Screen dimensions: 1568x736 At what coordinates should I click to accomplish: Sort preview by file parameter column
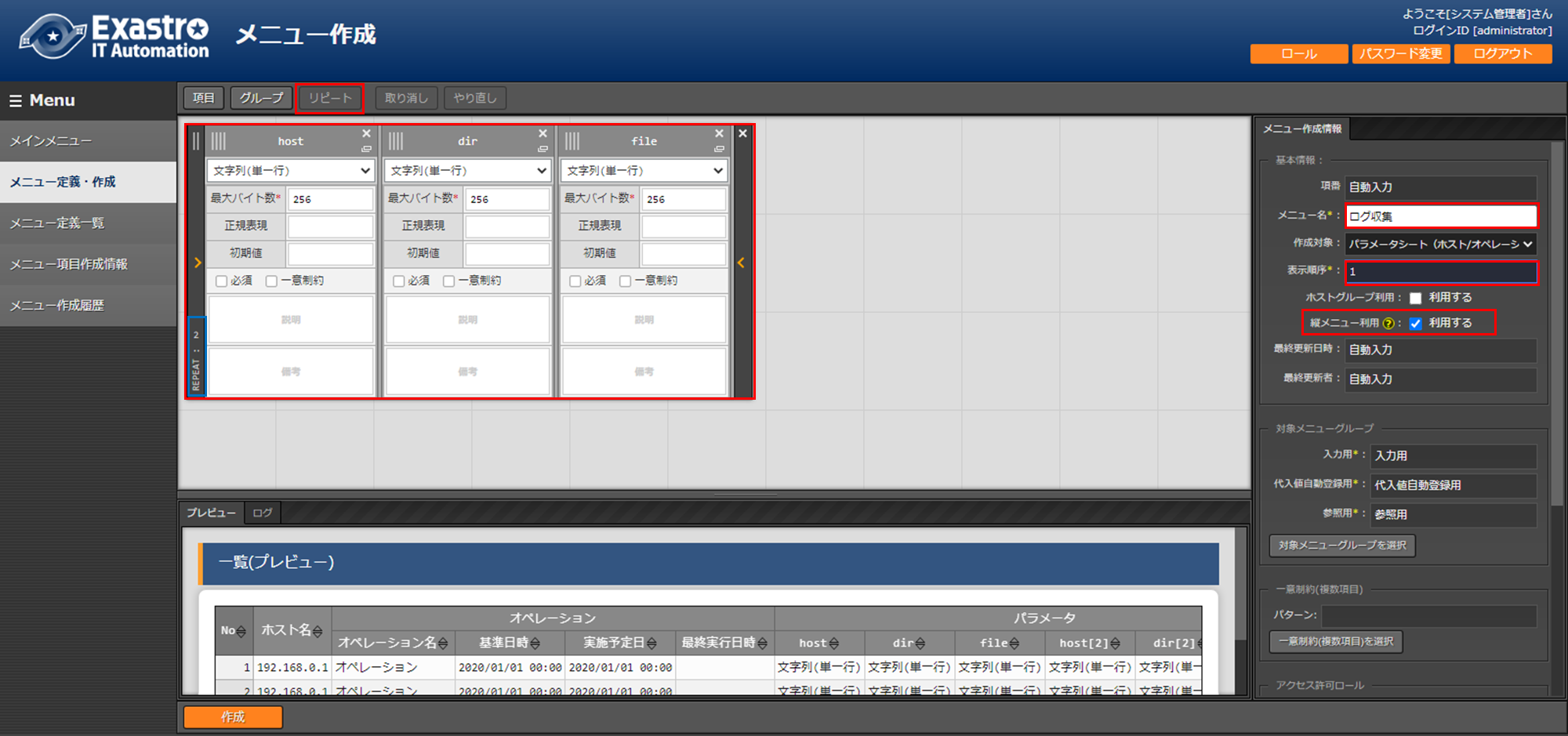pyautogui.click(x=1014, y=644)
